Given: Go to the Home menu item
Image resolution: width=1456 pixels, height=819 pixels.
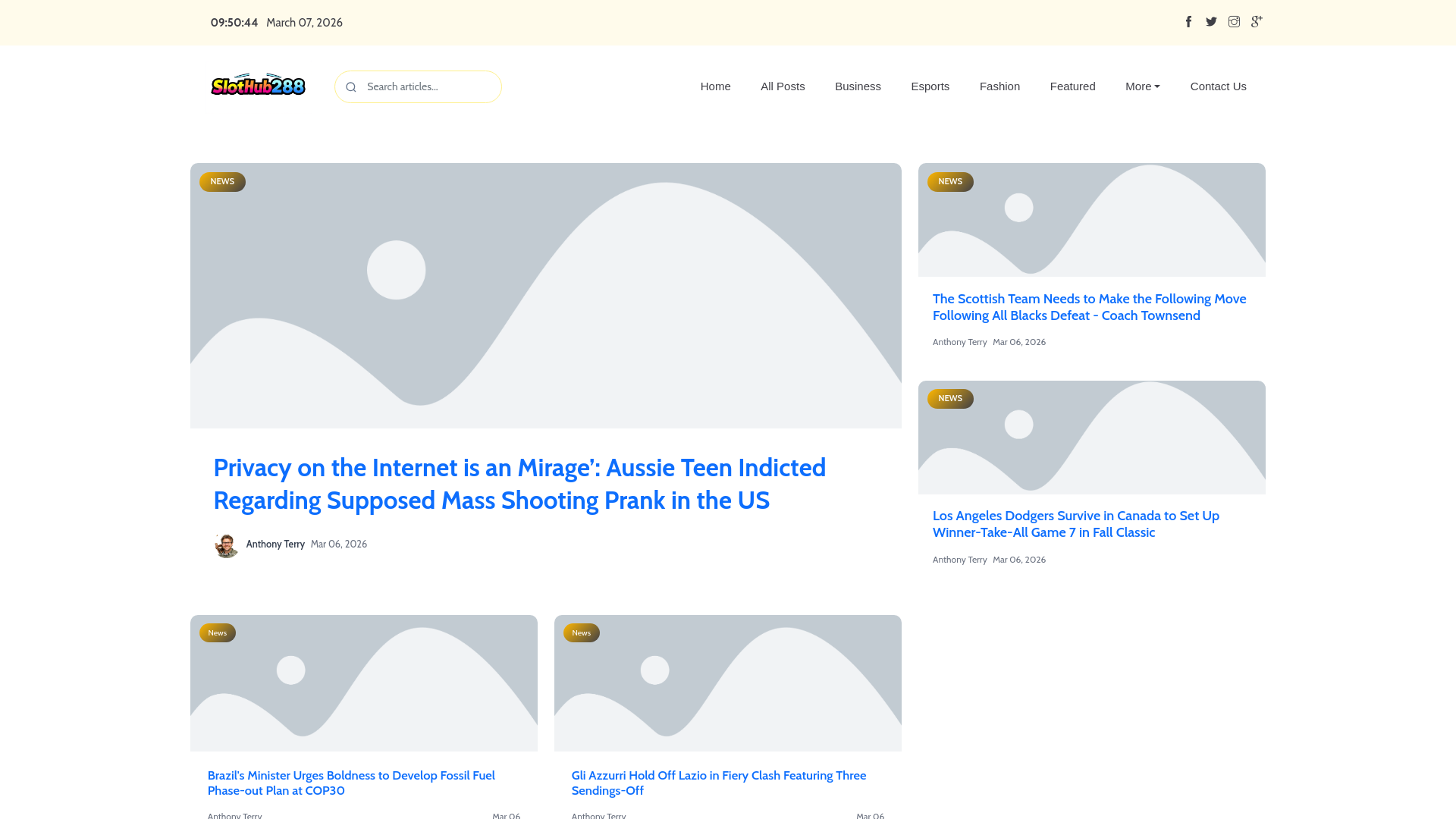Looking at the screenshot, I should click(x=715, y=86).
